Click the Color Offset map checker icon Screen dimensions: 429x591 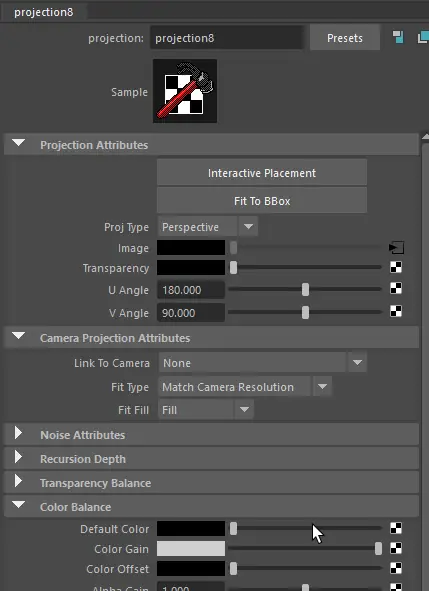[396, 568]
